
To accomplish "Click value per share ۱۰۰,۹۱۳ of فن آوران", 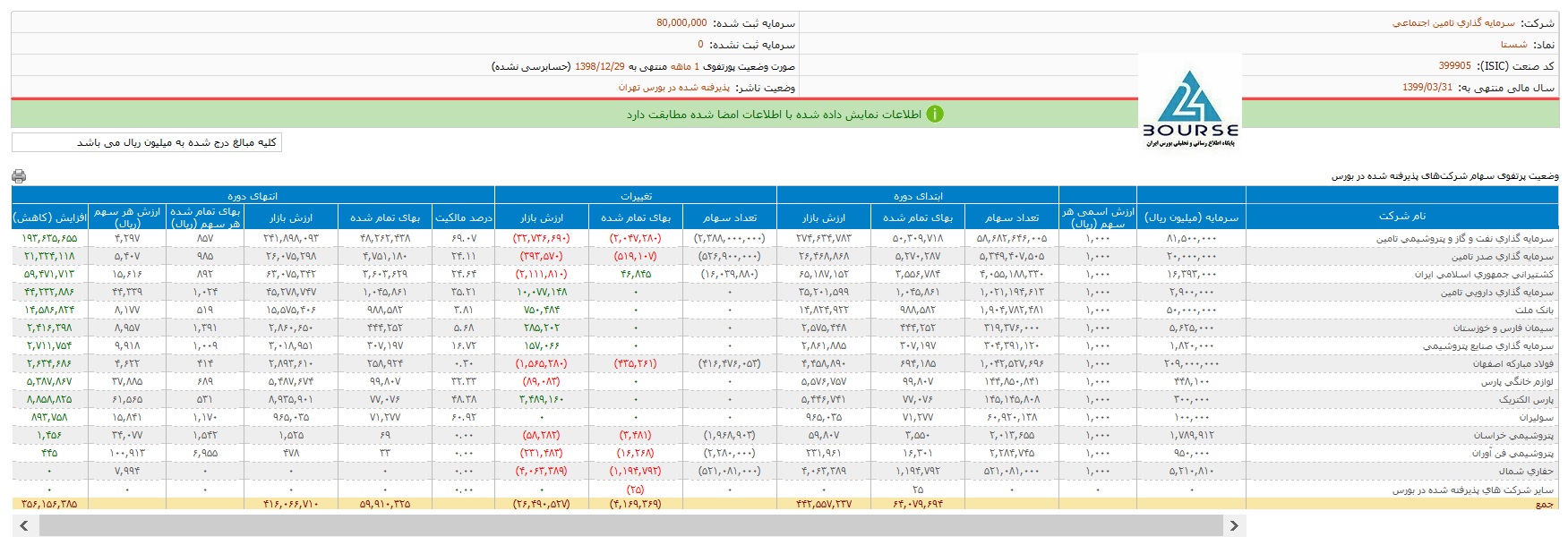I will click(127, 454).
